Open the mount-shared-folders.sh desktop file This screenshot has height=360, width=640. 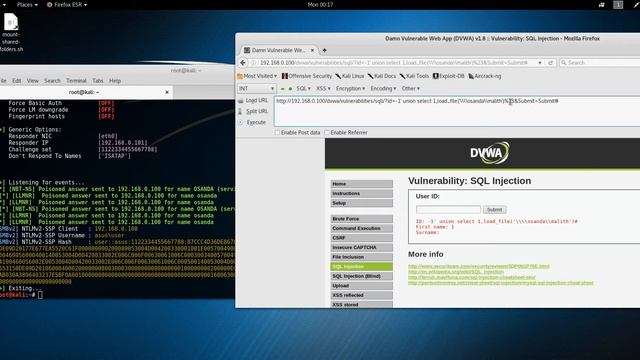(x=11, y=33)
